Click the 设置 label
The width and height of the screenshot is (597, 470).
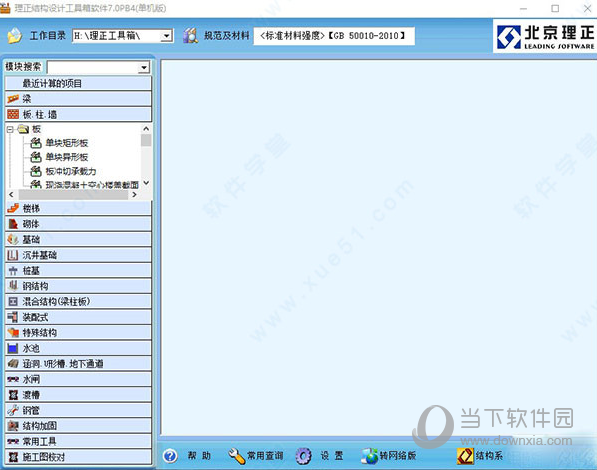point(332,456)
